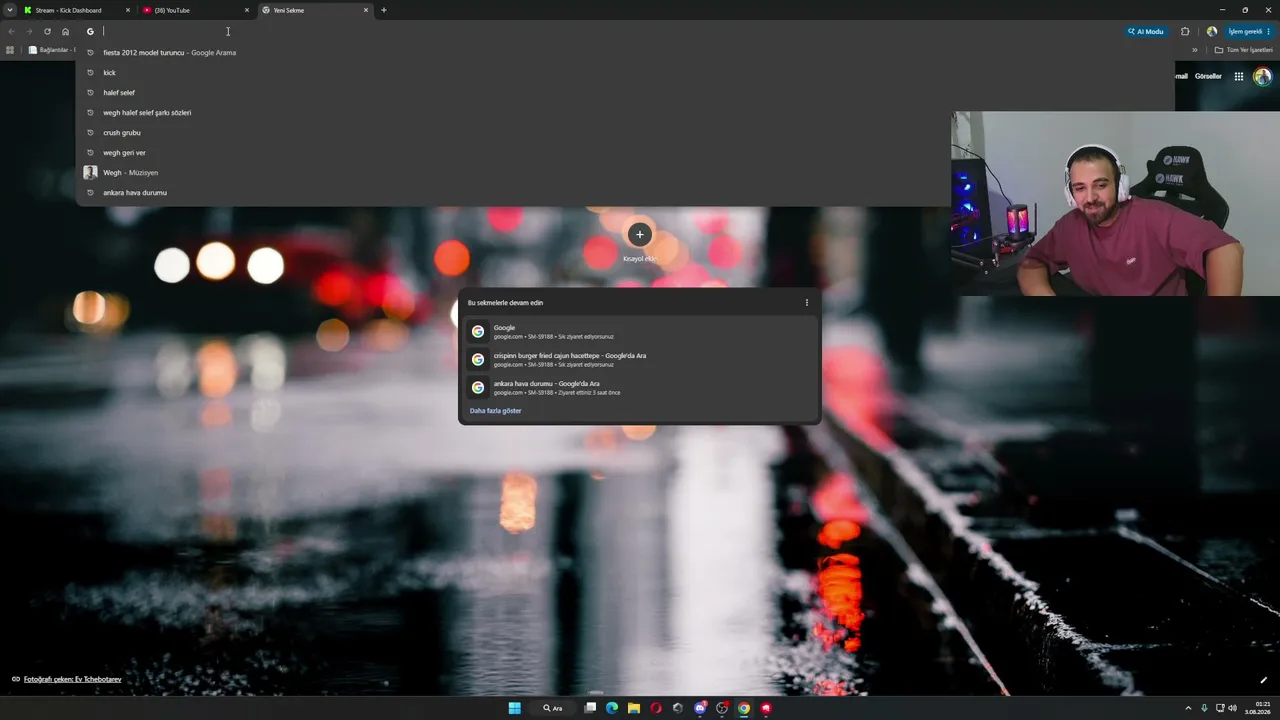This screenshot has height=720, width=1280.
Task: Open a new tab with plus button
Action: [384, 10]
